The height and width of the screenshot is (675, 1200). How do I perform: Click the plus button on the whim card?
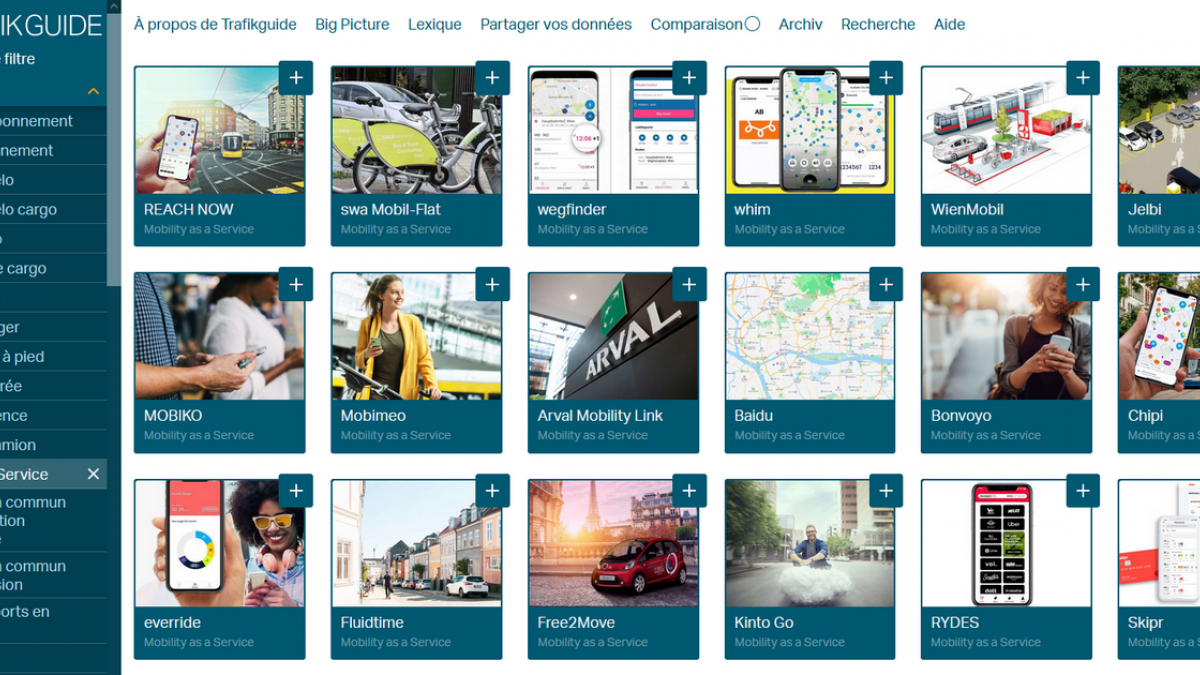pos(886,78)
